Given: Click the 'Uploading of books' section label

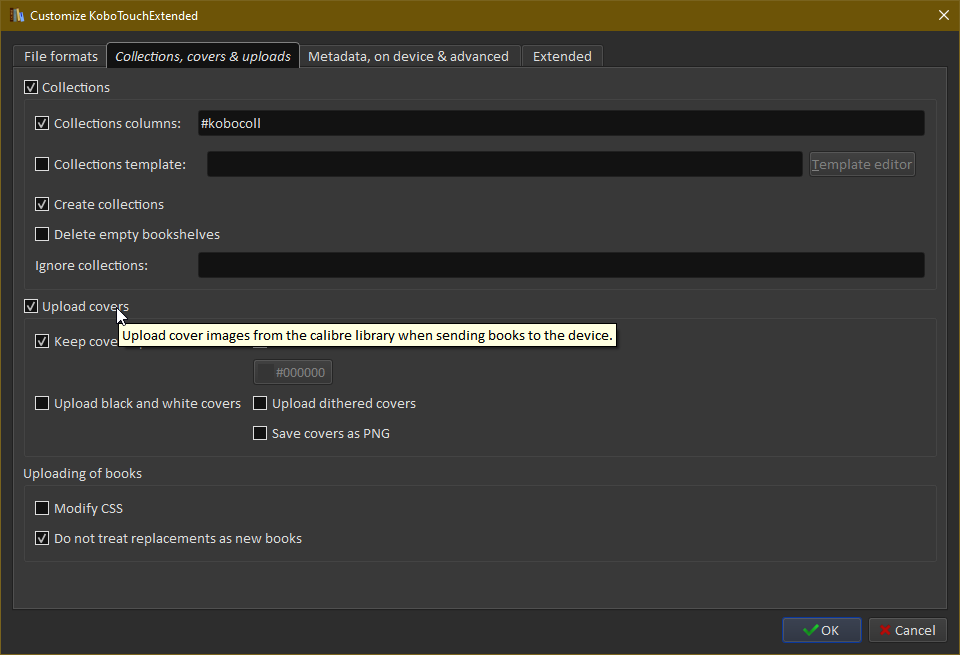Looking at the screenshot, I should pyautogui.click(x=83, y=473).
